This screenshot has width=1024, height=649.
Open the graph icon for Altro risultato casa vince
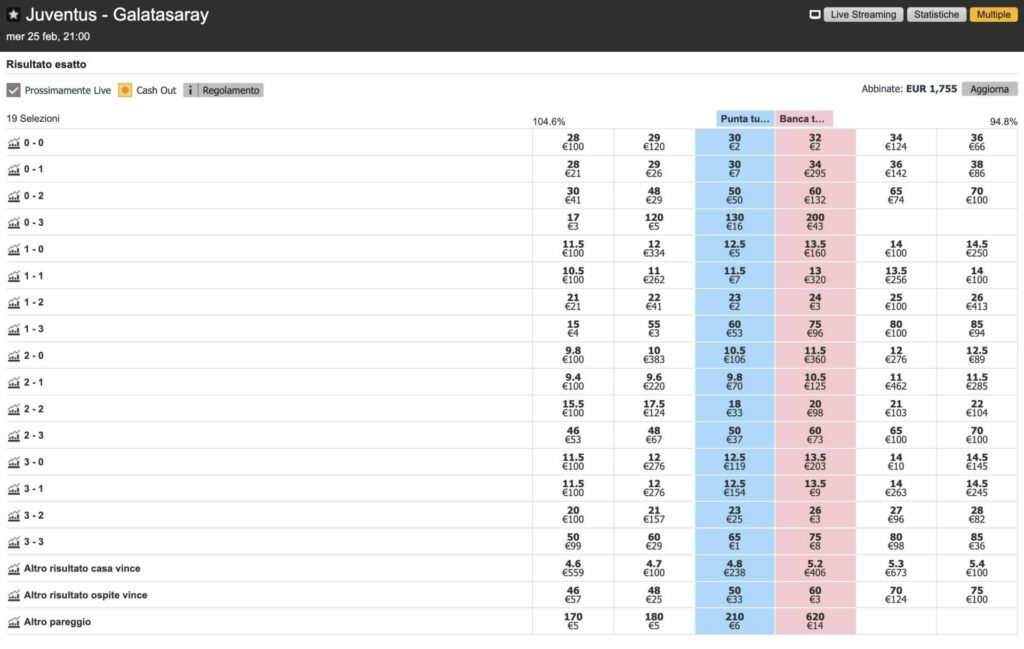pyautogui.click(x=14, y=568)
